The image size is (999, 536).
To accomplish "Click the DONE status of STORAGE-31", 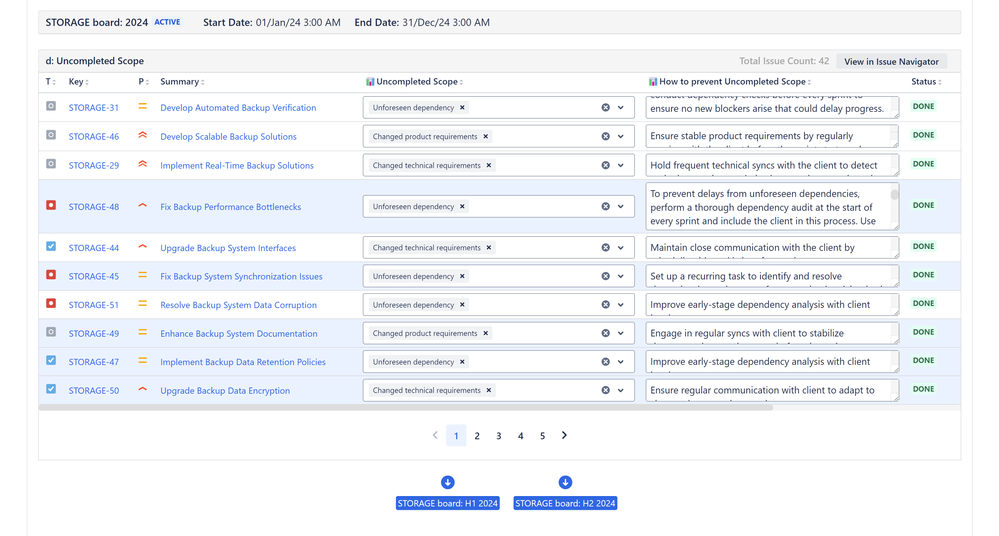I will tap(923, 106).
